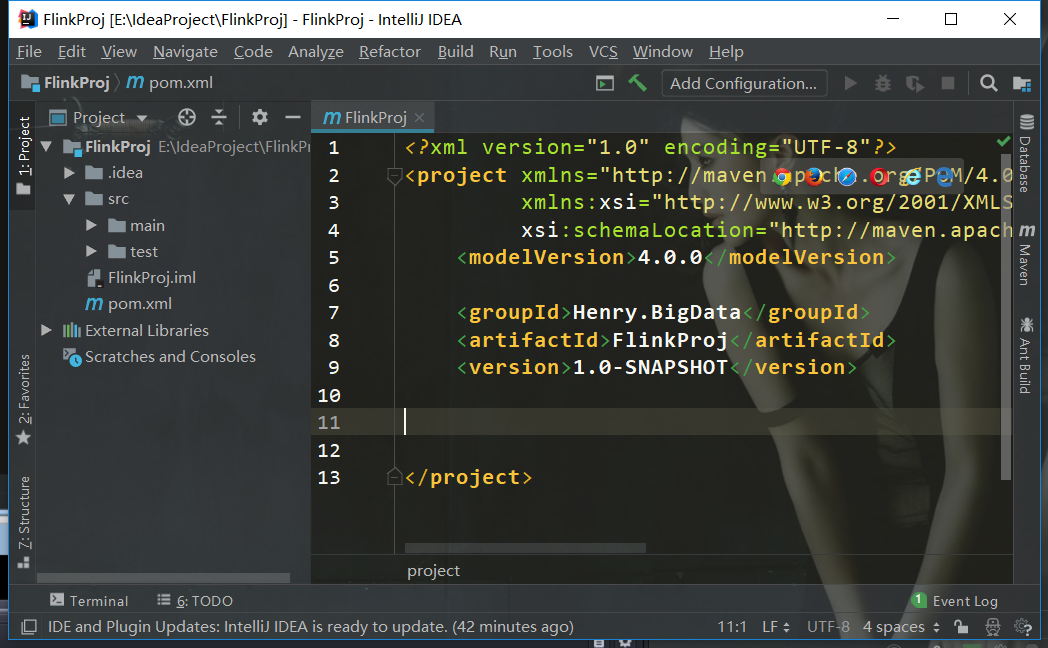Toggle tool window quick access icon

[29, 627]
